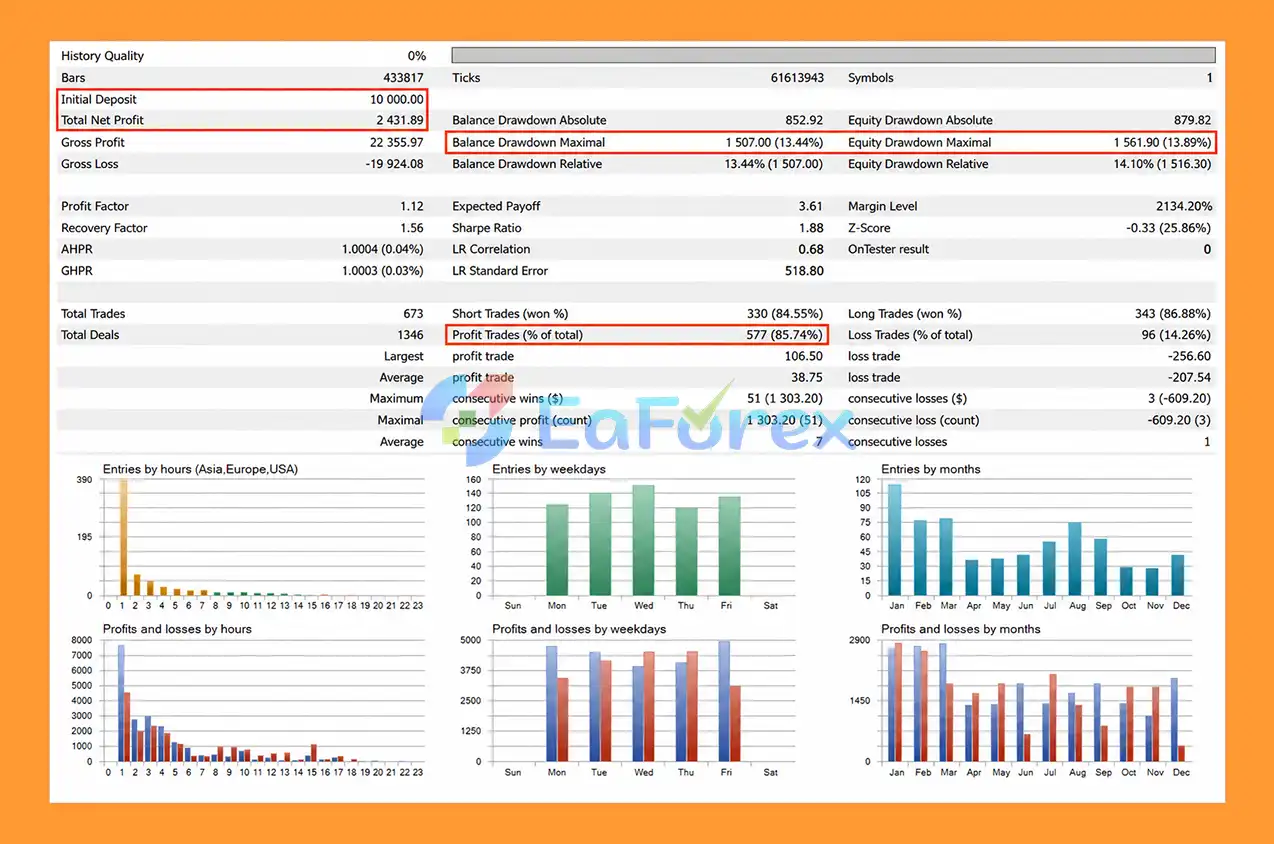Select the Loss Trades value 96 (14.26%)
This screenshot has width=1274, height=844.
pyautogui.click(x=1177, y=335)
